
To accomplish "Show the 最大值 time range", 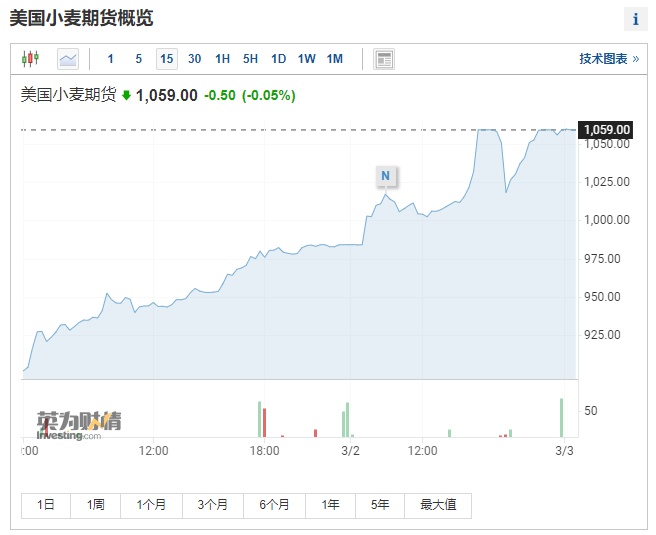I will click(x=438, y=505).
